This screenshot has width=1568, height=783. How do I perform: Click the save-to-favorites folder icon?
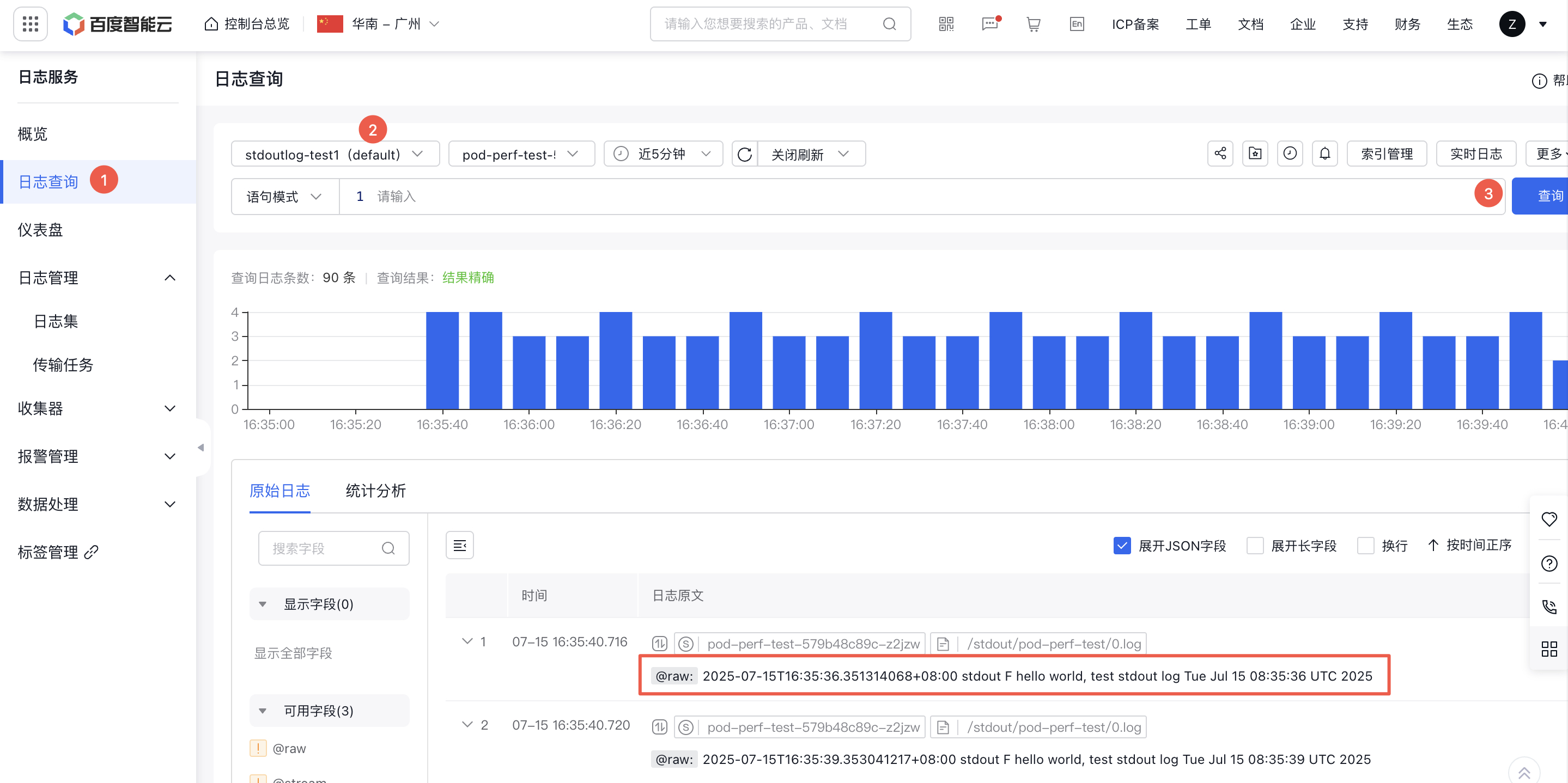[1255, 154]
